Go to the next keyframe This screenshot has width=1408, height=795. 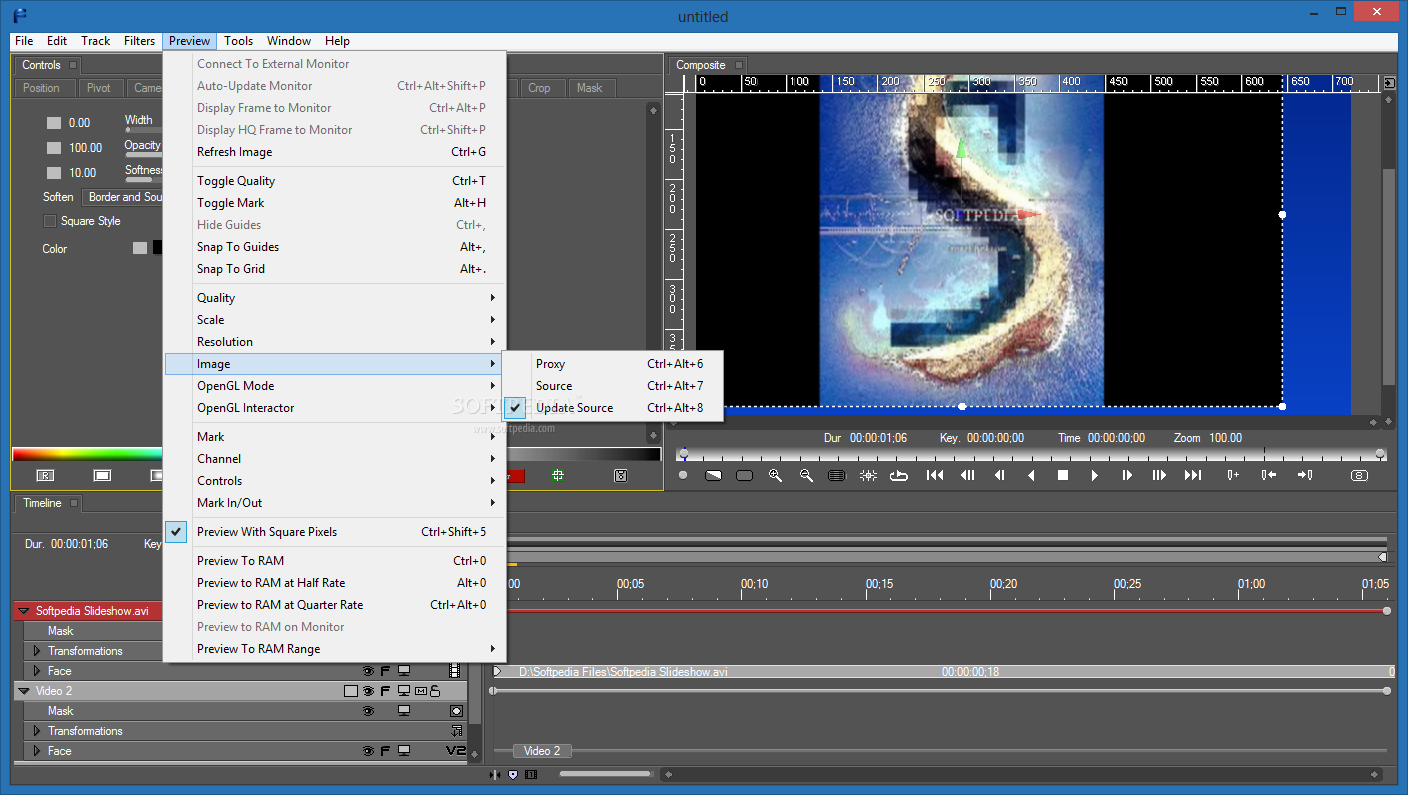click(1159, 476)
